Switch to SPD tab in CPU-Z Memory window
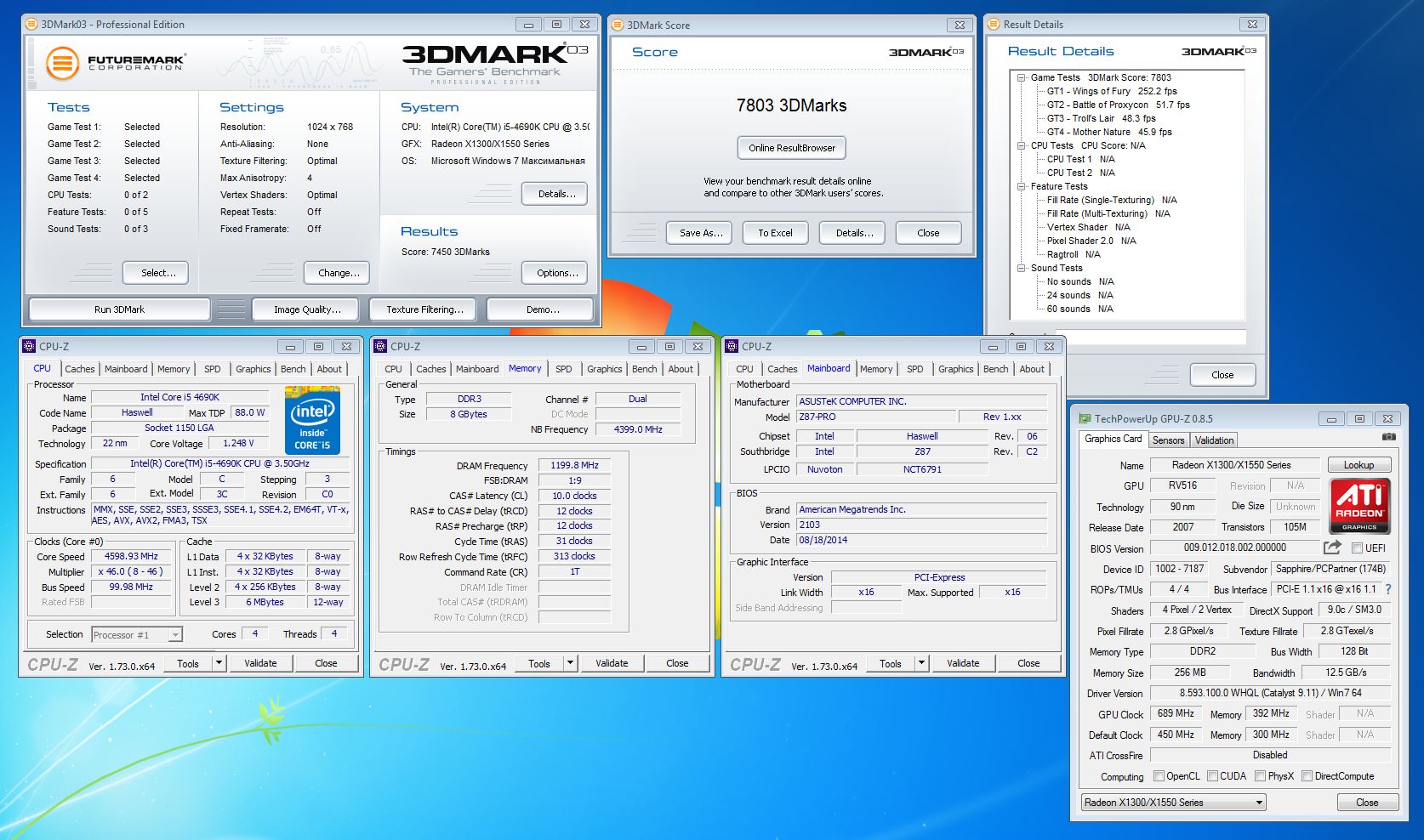This screenshot has width=1424, height=840. (564, 369)
